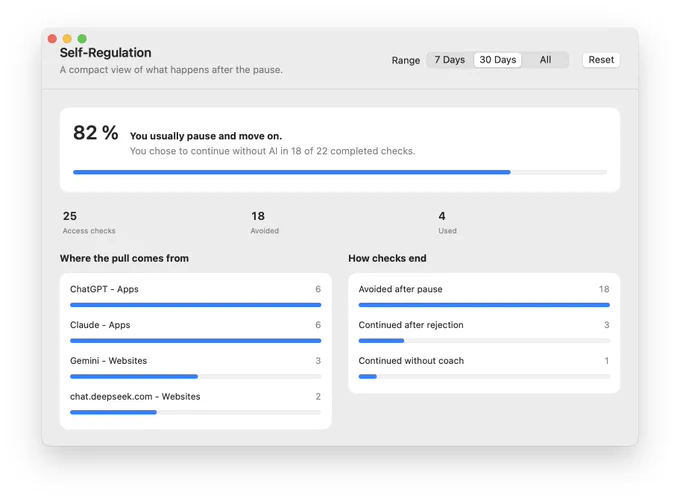Minimize the window with the yellow button
This screenshot has height=501, width=680.
[x=67, y=39]
